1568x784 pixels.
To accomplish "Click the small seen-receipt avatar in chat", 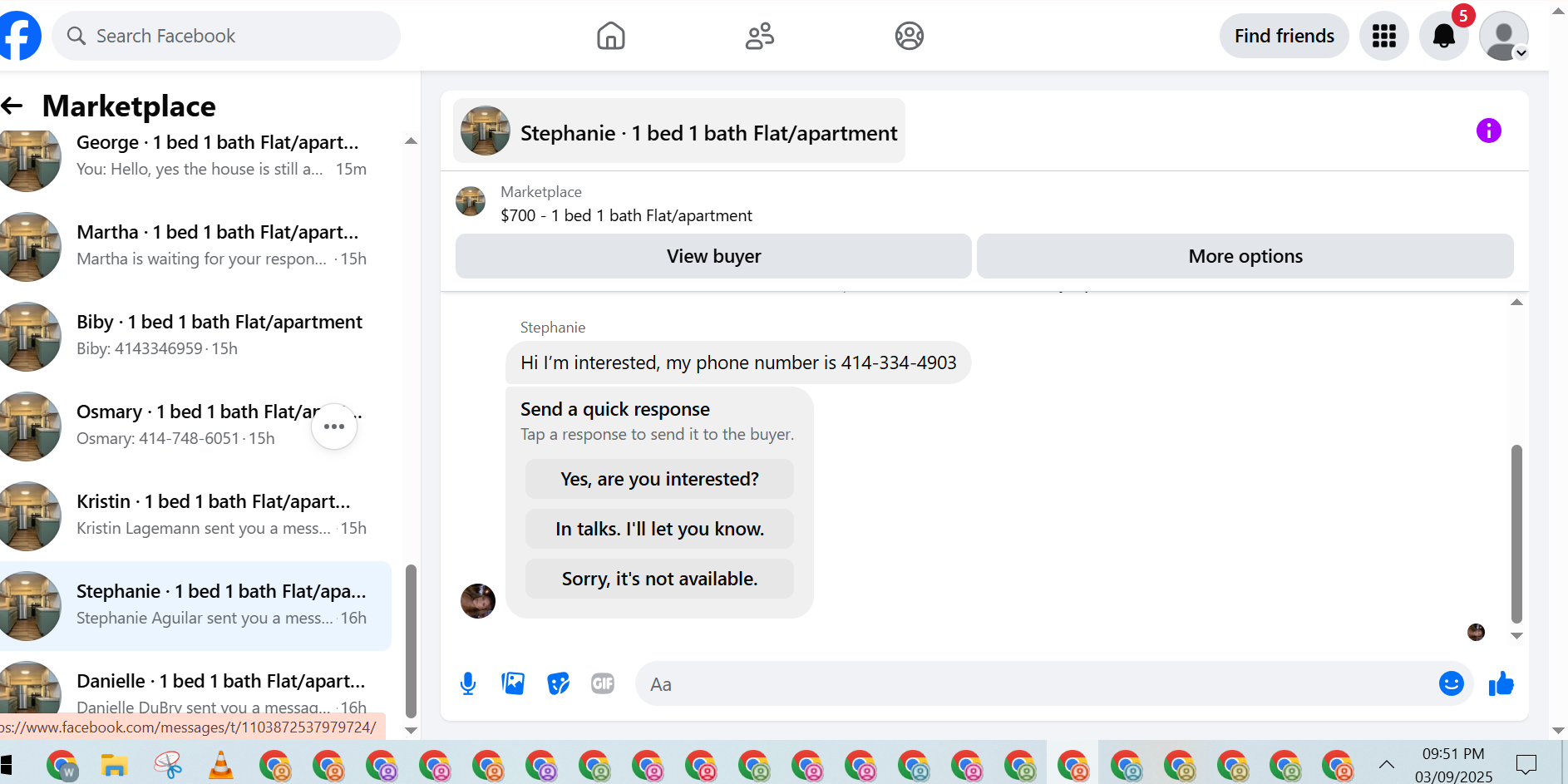I will pyautogui.click(x=1477, y=632).
